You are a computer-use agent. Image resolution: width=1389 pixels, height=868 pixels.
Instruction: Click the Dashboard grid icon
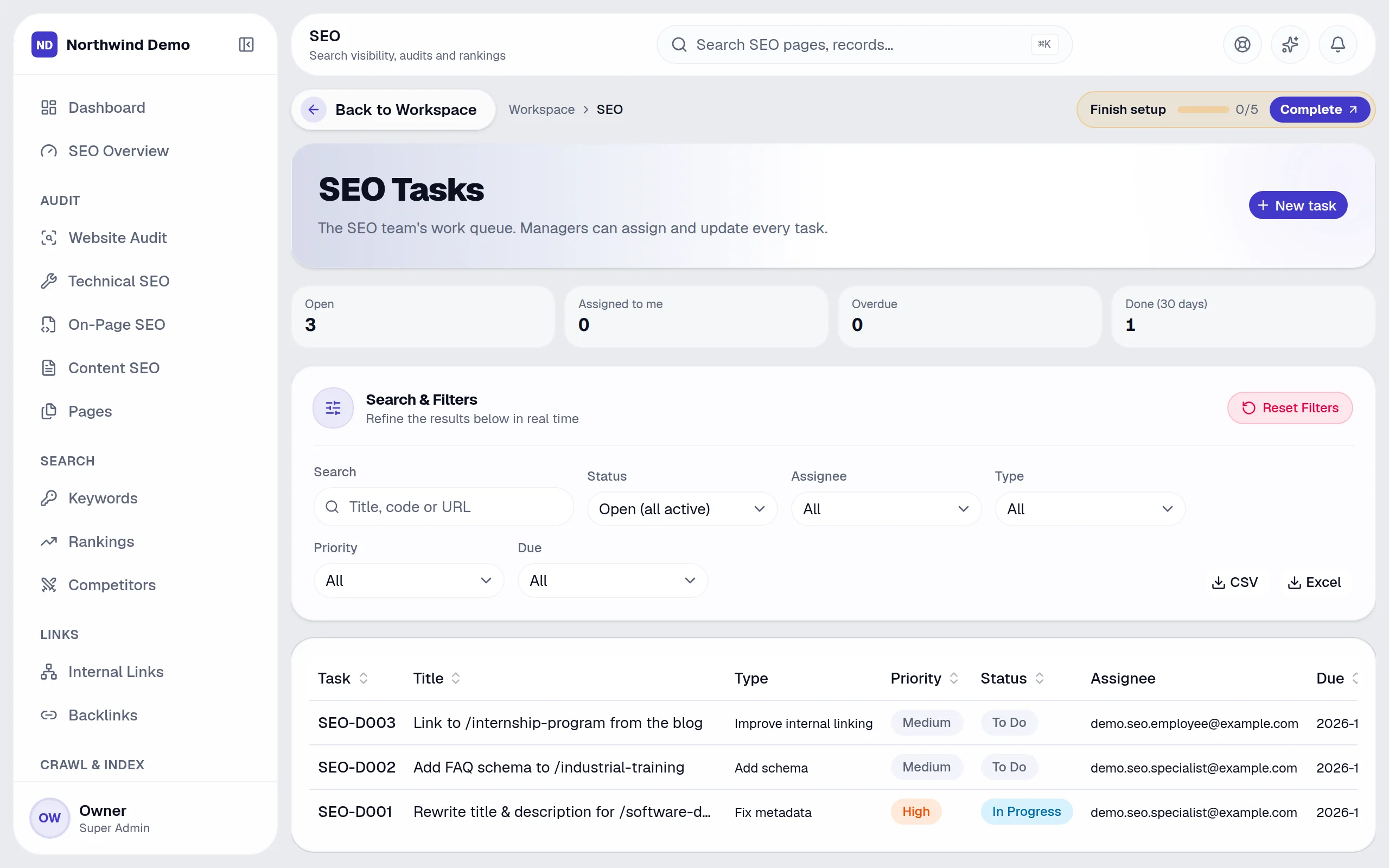tap(49, 107)
